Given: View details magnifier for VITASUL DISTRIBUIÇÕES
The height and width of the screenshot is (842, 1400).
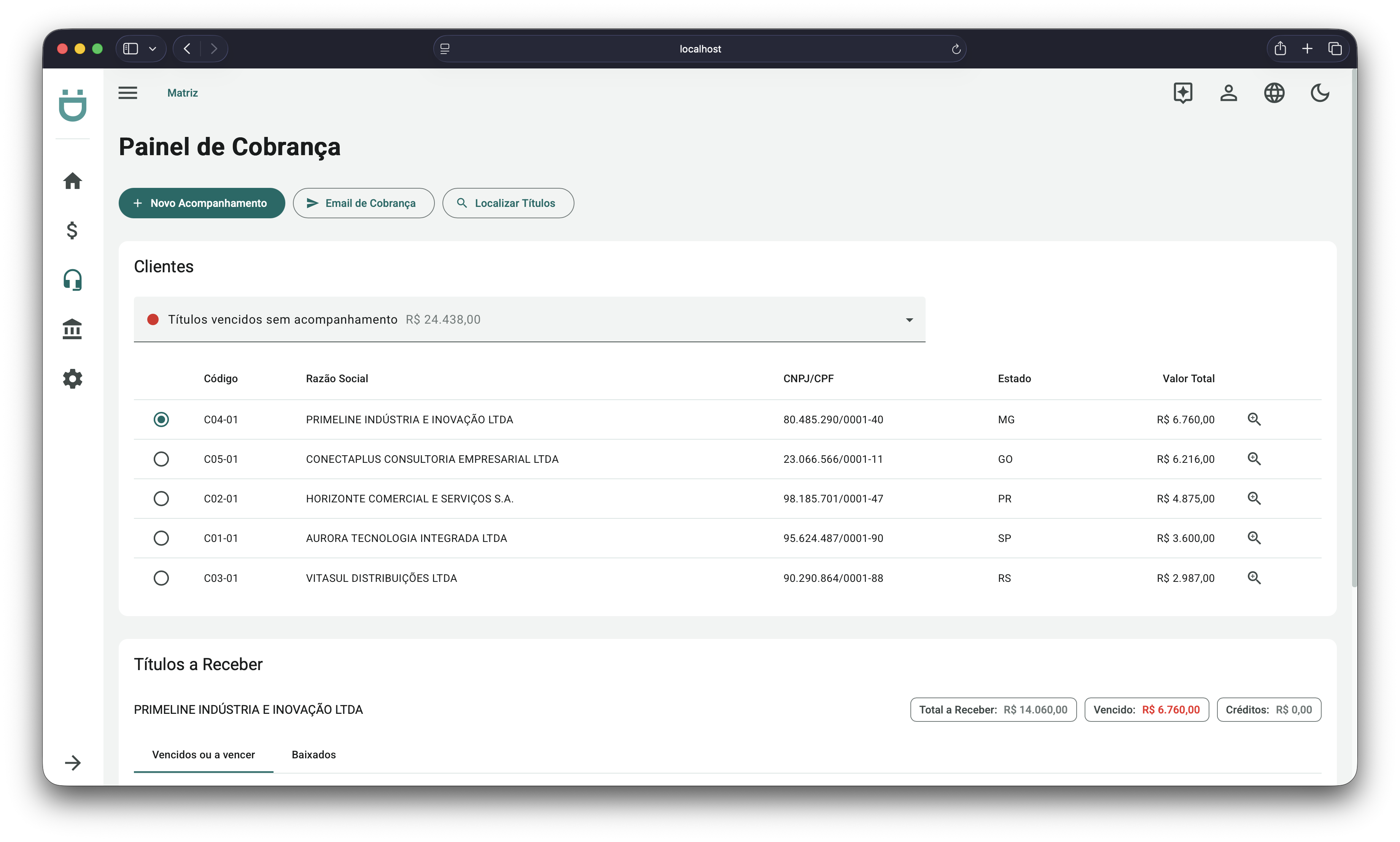Looking at the screenshot, I should click(x=1254, y=578).
